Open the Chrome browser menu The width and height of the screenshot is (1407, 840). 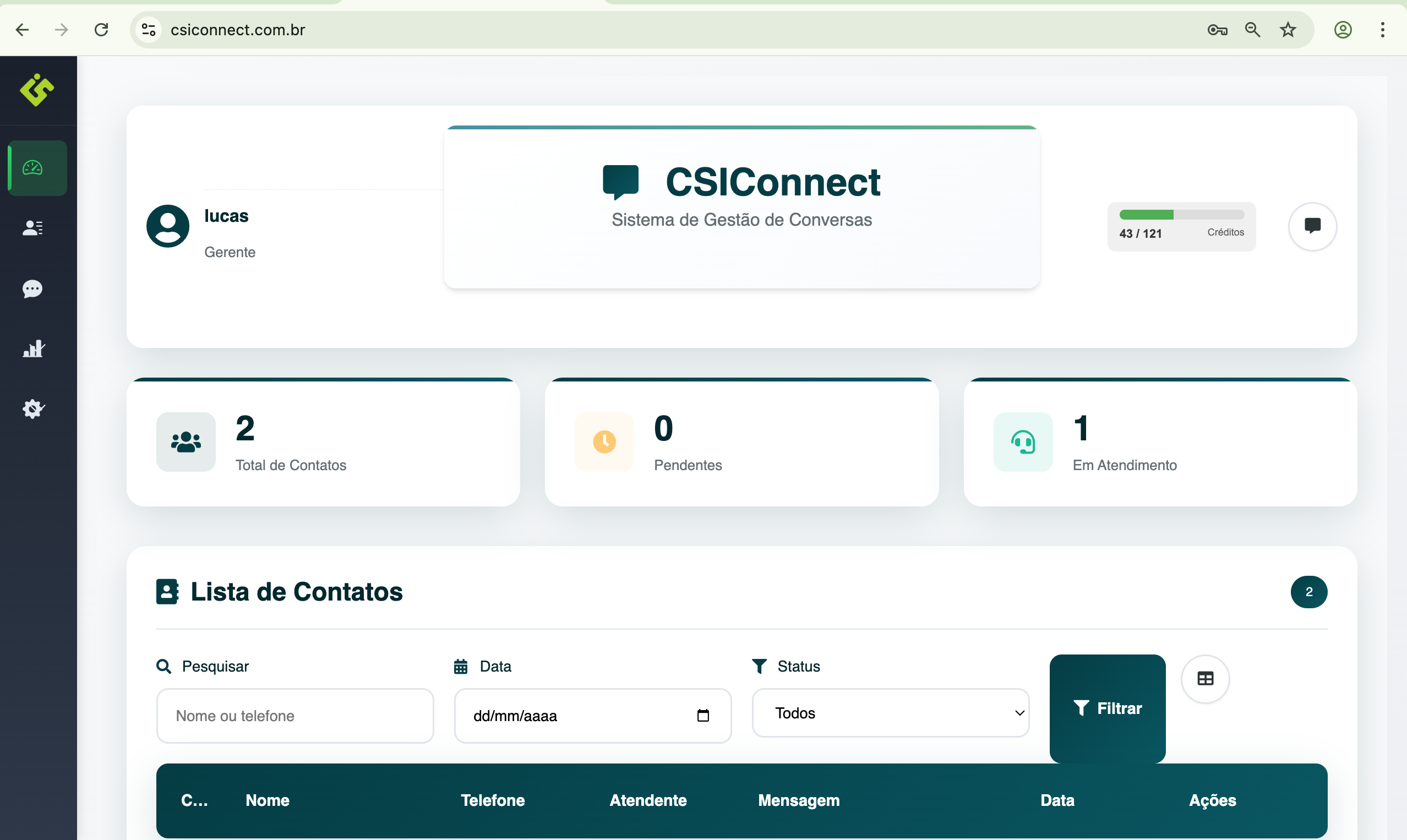tap(1383, 29)
